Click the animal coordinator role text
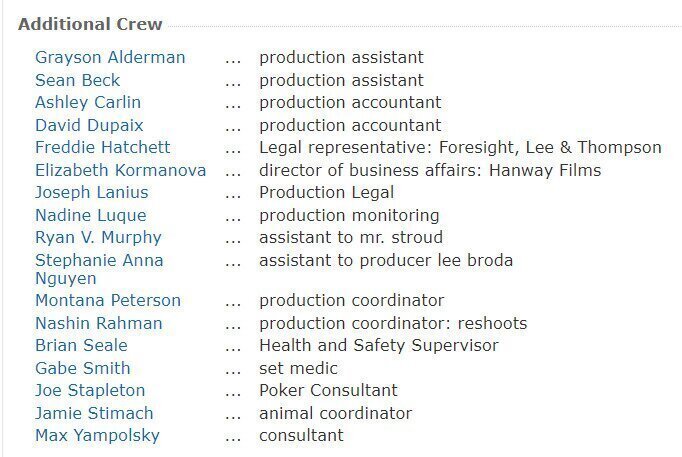Screen dimensions: 682x457 (335, 413)
